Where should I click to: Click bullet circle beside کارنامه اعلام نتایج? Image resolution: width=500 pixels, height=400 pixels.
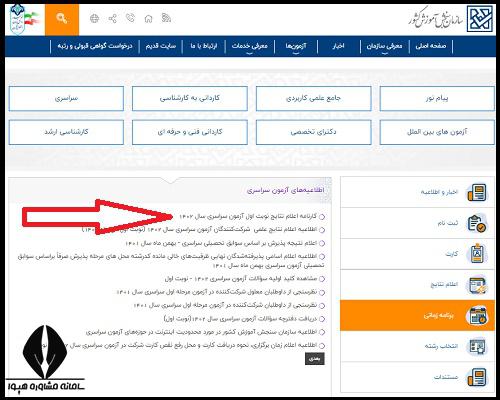coord(322,217)
